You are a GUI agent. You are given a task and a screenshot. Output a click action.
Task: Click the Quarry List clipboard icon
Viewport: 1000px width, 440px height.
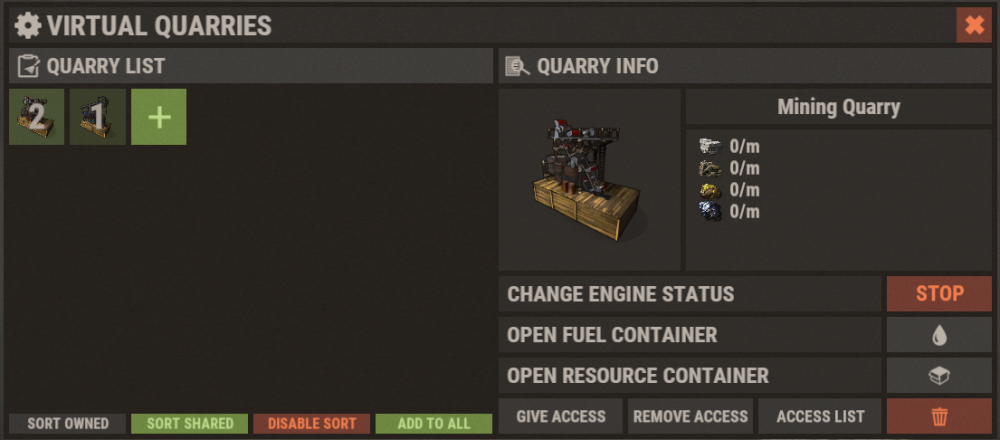point(29,66)
